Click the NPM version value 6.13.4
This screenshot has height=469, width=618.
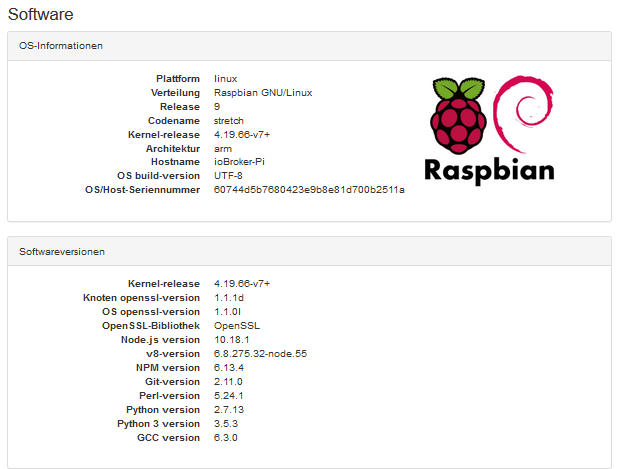(x=229, y=368)
